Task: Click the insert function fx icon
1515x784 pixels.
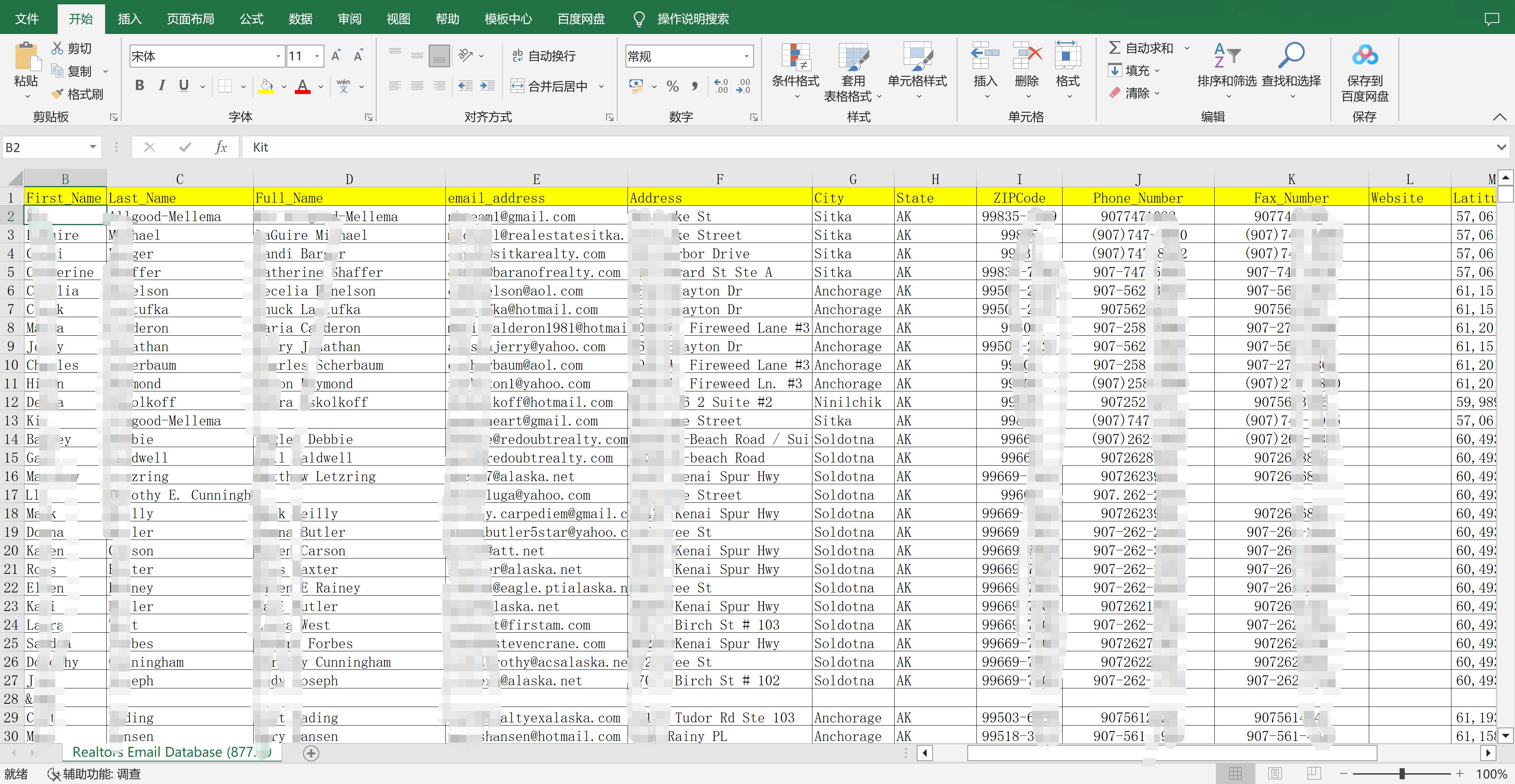Action: [x=220, y=147]
